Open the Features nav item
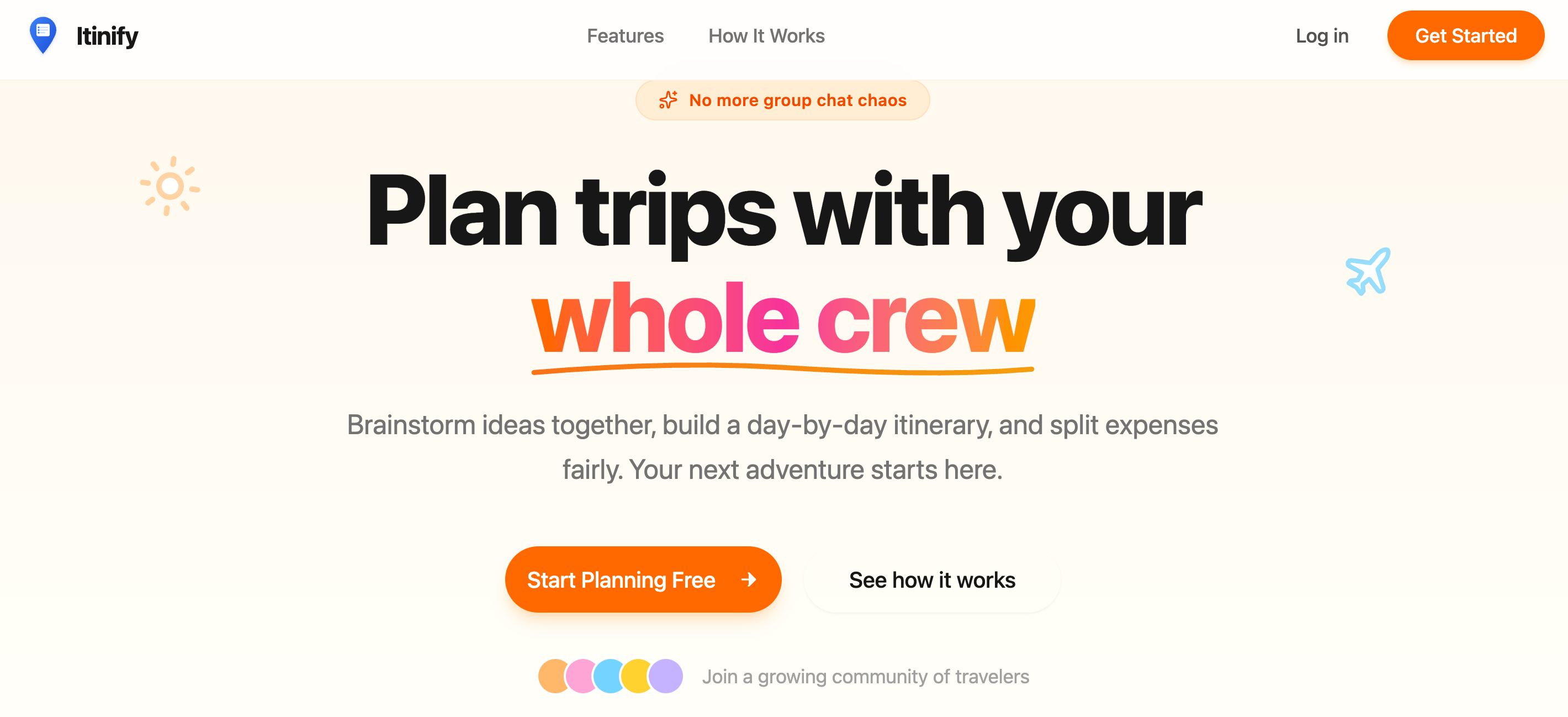Image resolution: width=1568 pixels, height=717 pixels. [x=625, y=36]
